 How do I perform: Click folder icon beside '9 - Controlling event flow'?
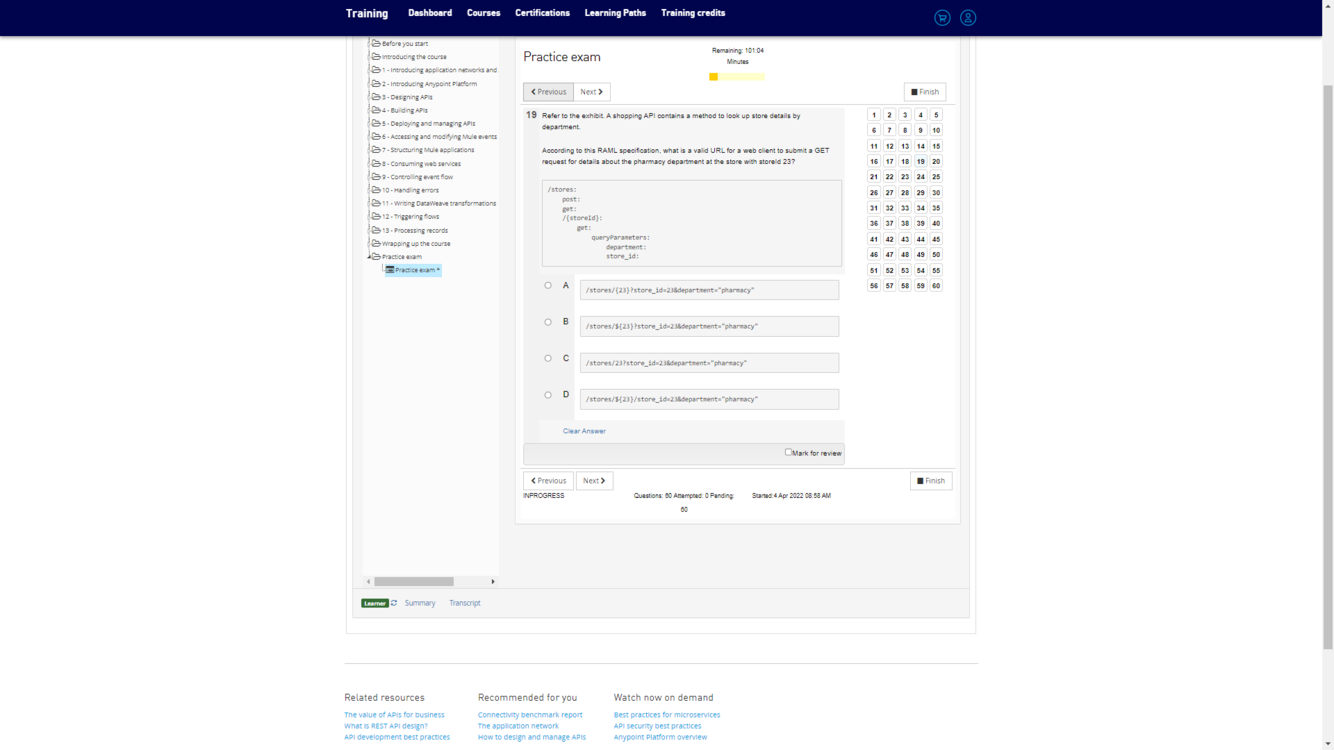click(x=376, y=177)
